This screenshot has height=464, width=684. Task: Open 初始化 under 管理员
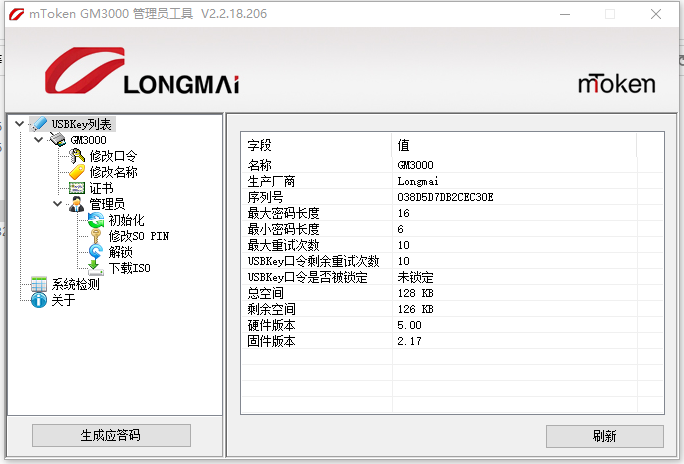coord(127,220)
